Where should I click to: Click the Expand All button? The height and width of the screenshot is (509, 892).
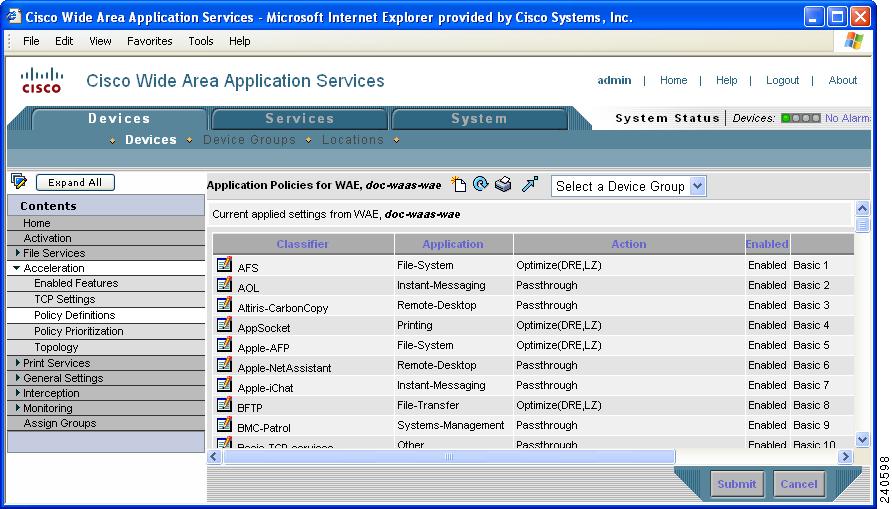pos(75,183)
